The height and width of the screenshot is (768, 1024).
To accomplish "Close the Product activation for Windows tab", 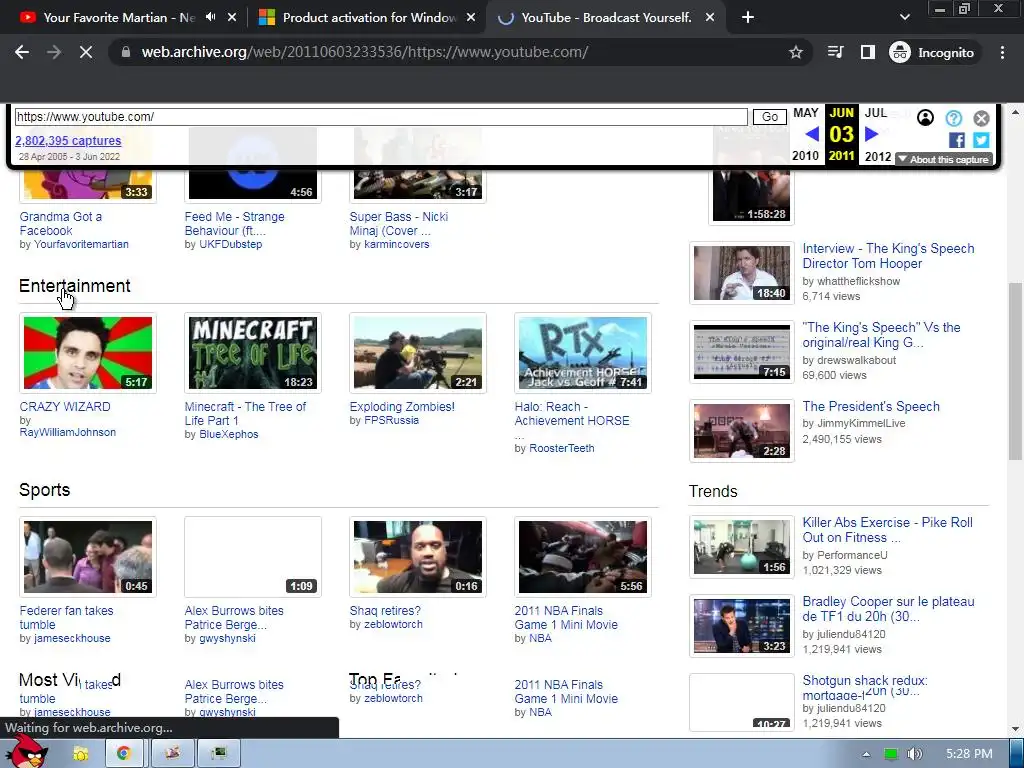I will [x=471, y=18].
